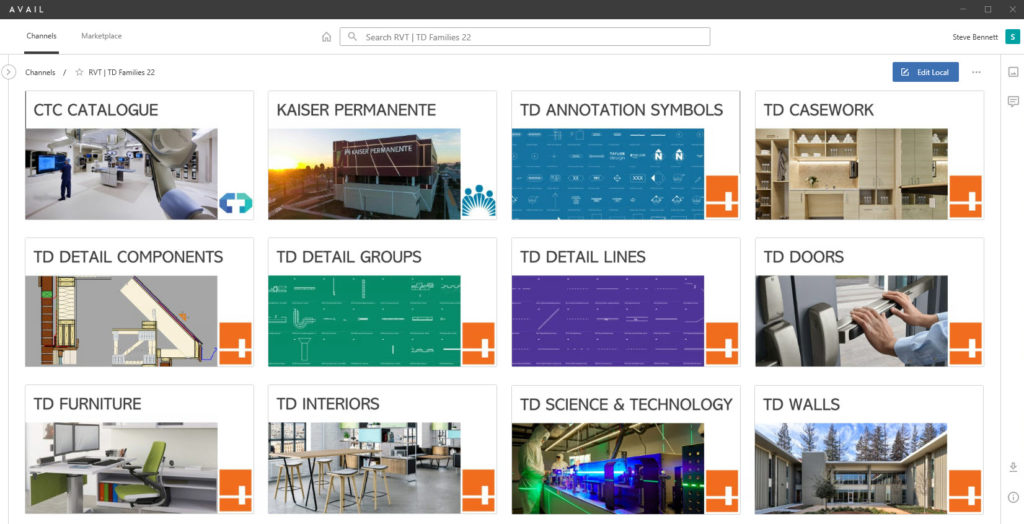Click the TD INTERIORS title text

(328, 404)
